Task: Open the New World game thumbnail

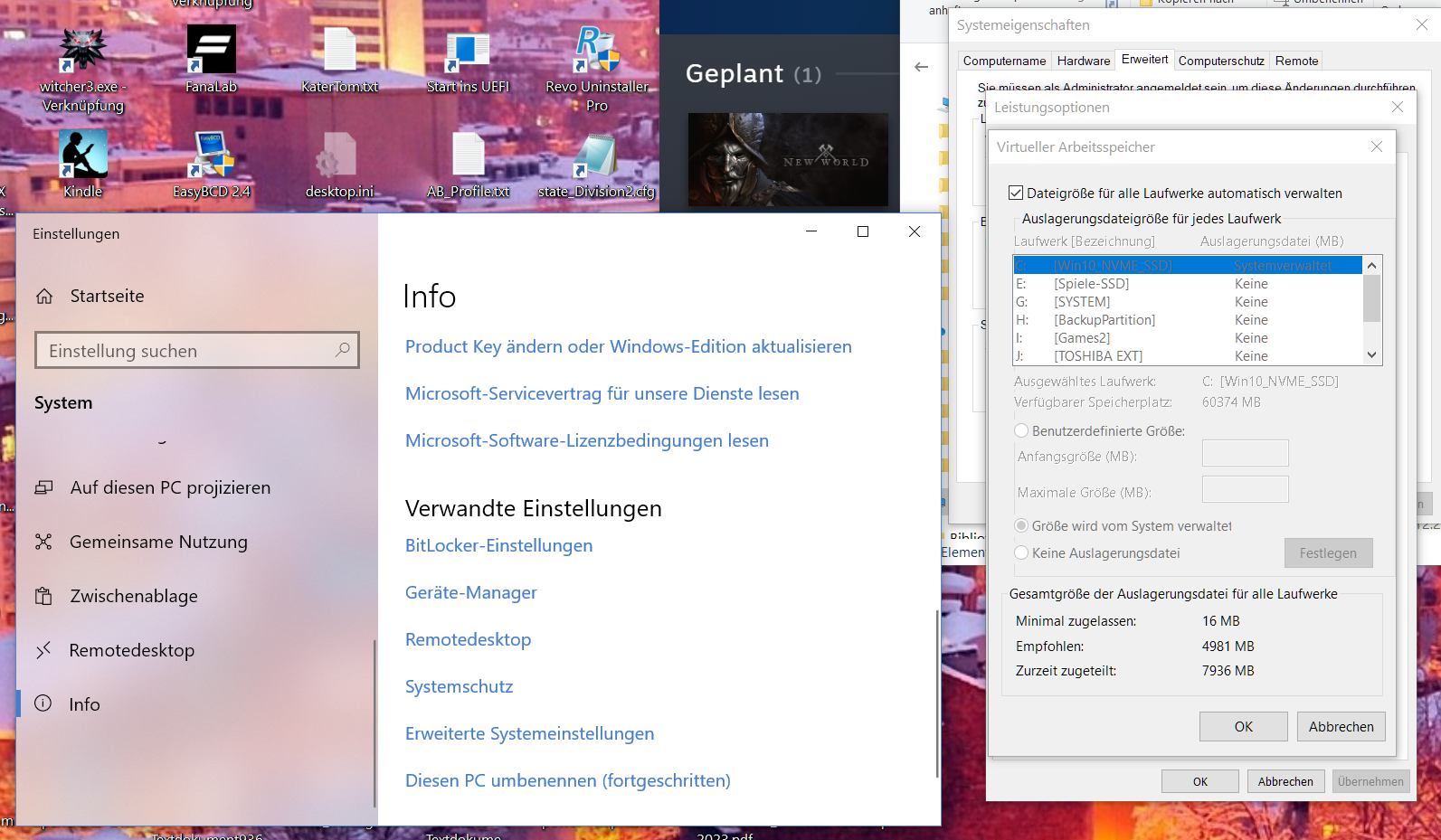Action: (x=788, y=160)
